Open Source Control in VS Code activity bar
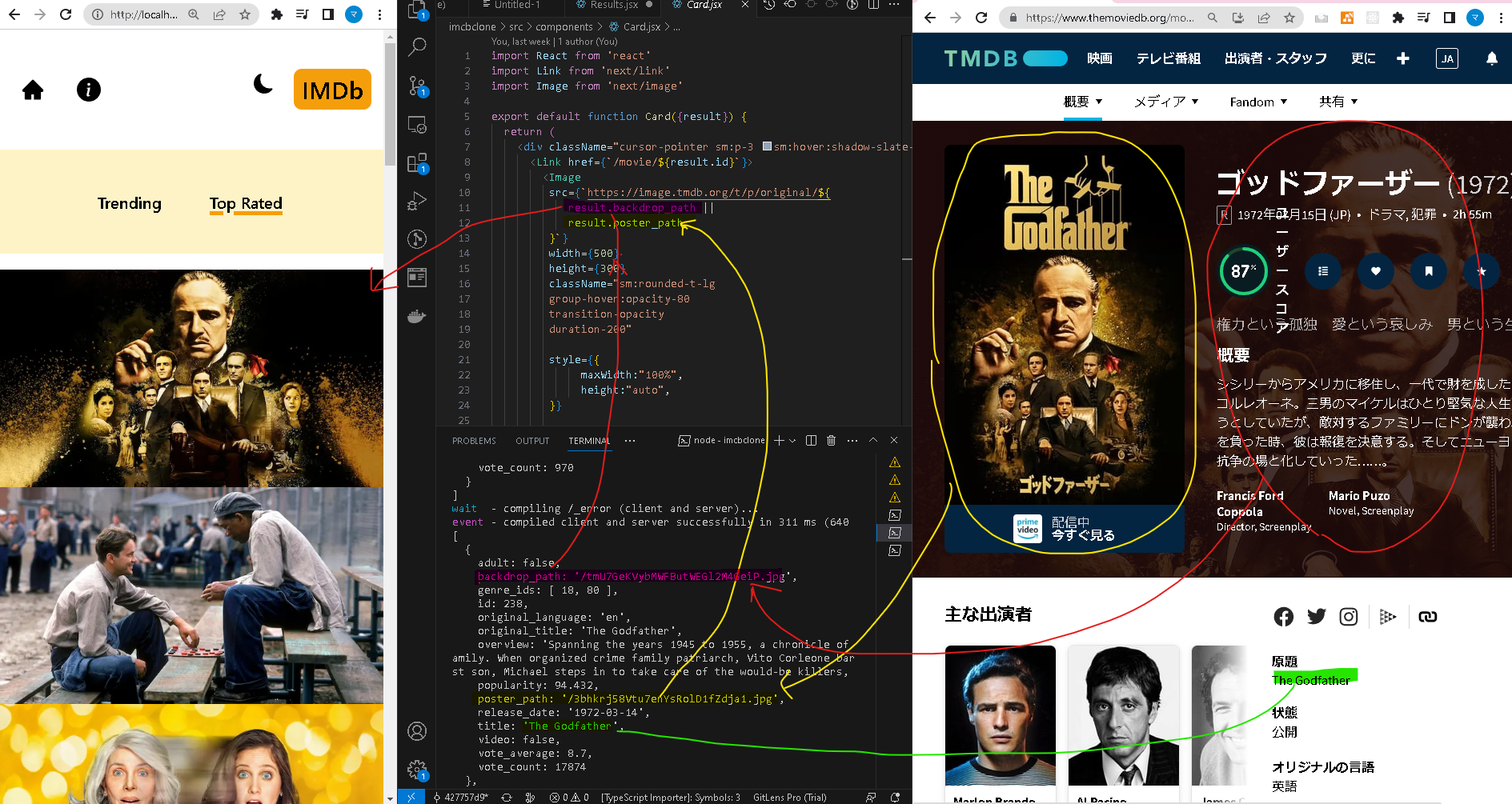Screen dimensions: 1512x804 click(x=417, y=86)
